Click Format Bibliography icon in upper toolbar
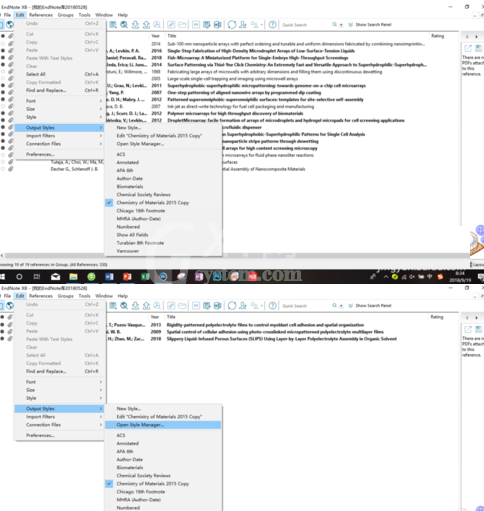The width and height of the screenshot is (484, 511). [x=207, y=25]
